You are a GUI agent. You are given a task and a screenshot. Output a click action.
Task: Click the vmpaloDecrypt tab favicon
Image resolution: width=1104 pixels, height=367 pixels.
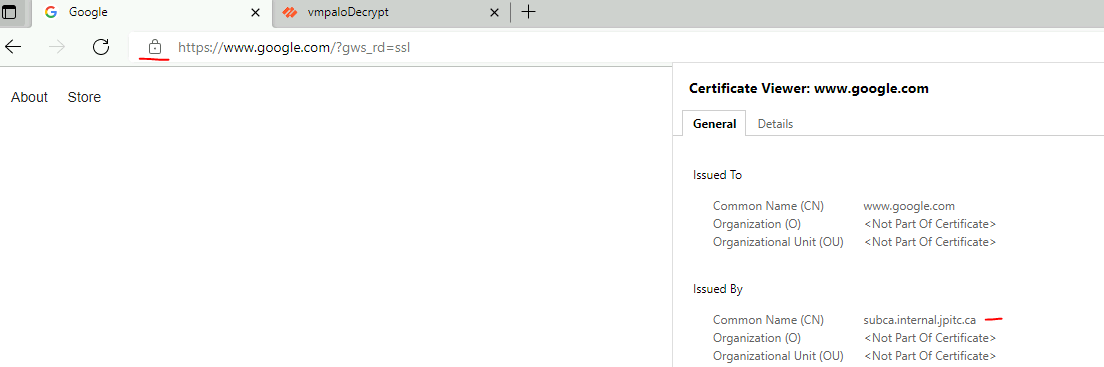tap(289, 13)
